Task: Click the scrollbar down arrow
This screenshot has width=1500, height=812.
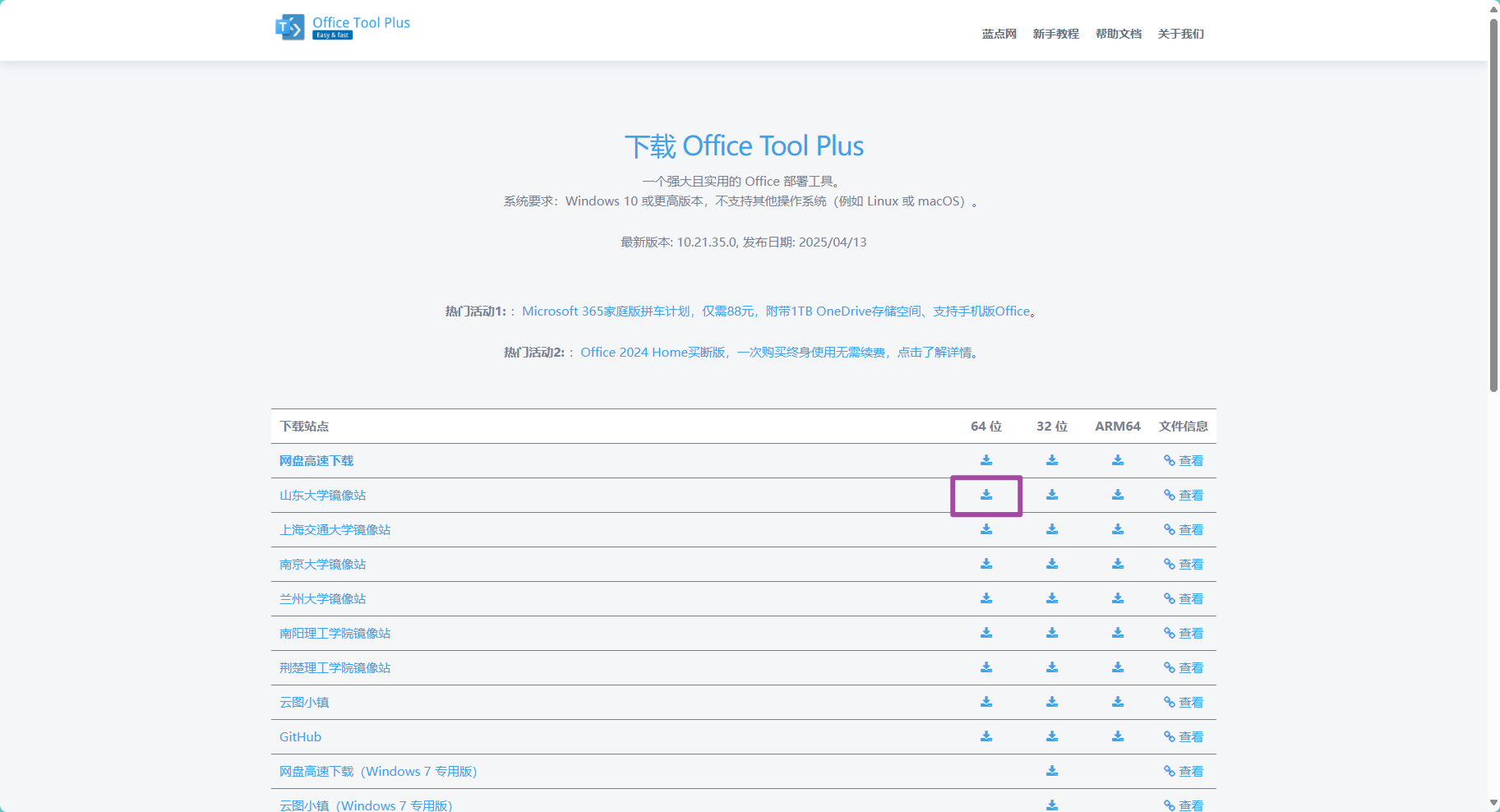Action: point(1493,803)
